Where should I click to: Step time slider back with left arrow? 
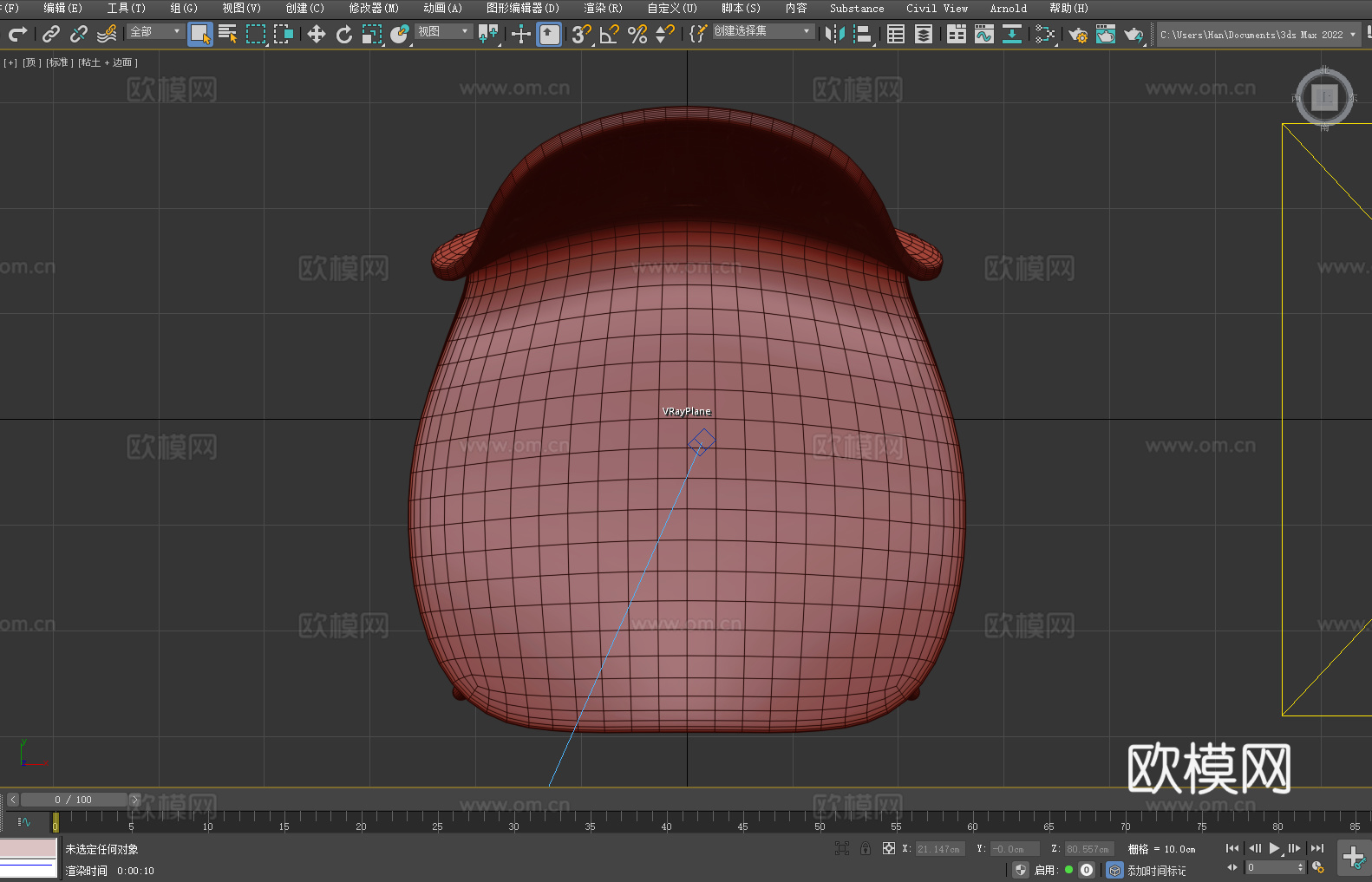tap(12, 800)
